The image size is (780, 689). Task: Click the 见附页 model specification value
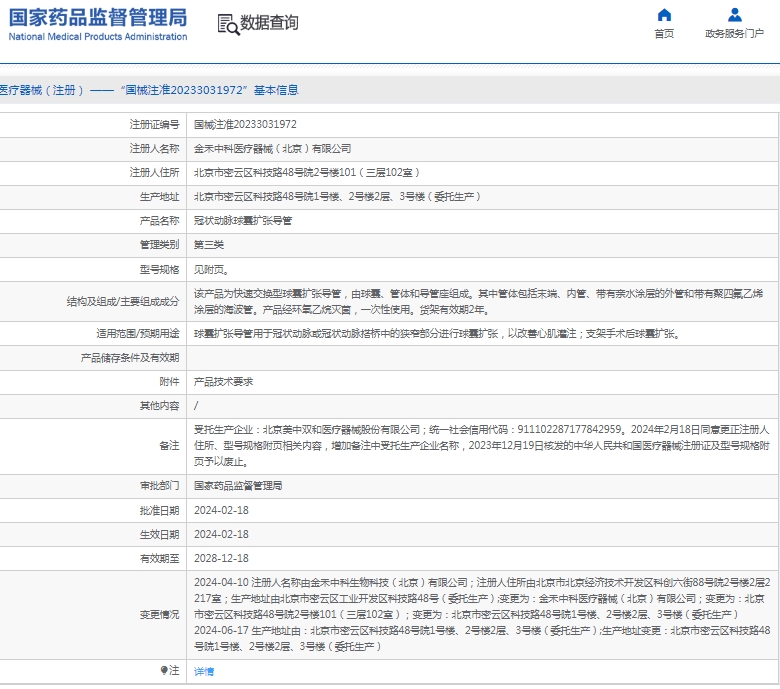[x=211, y=270]
